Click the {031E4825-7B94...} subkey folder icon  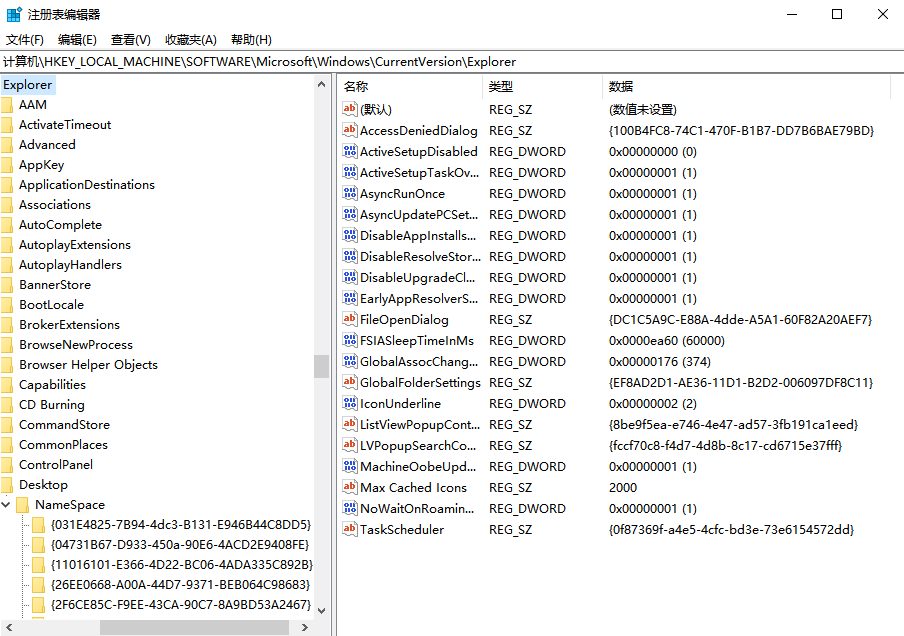click(39, 525)
